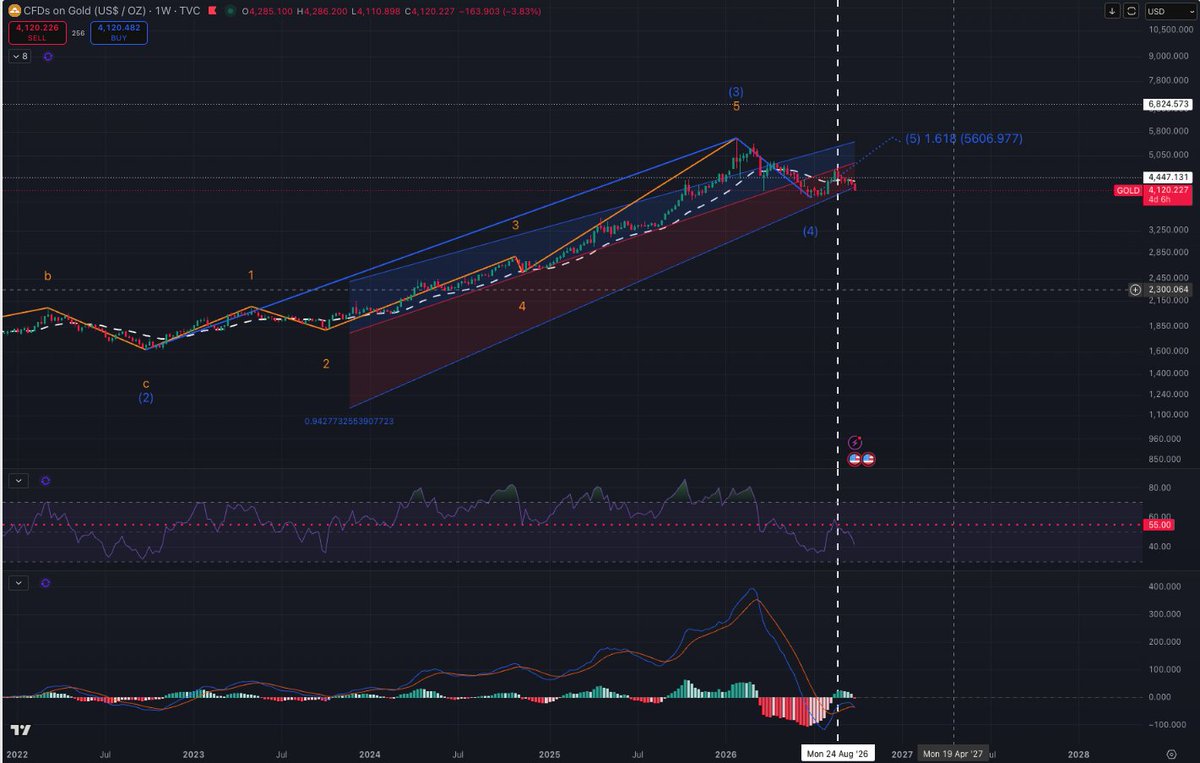Click the lightning bolt event icon
The height and width of the screenshot is (763, 1200).
click(855, 442)
